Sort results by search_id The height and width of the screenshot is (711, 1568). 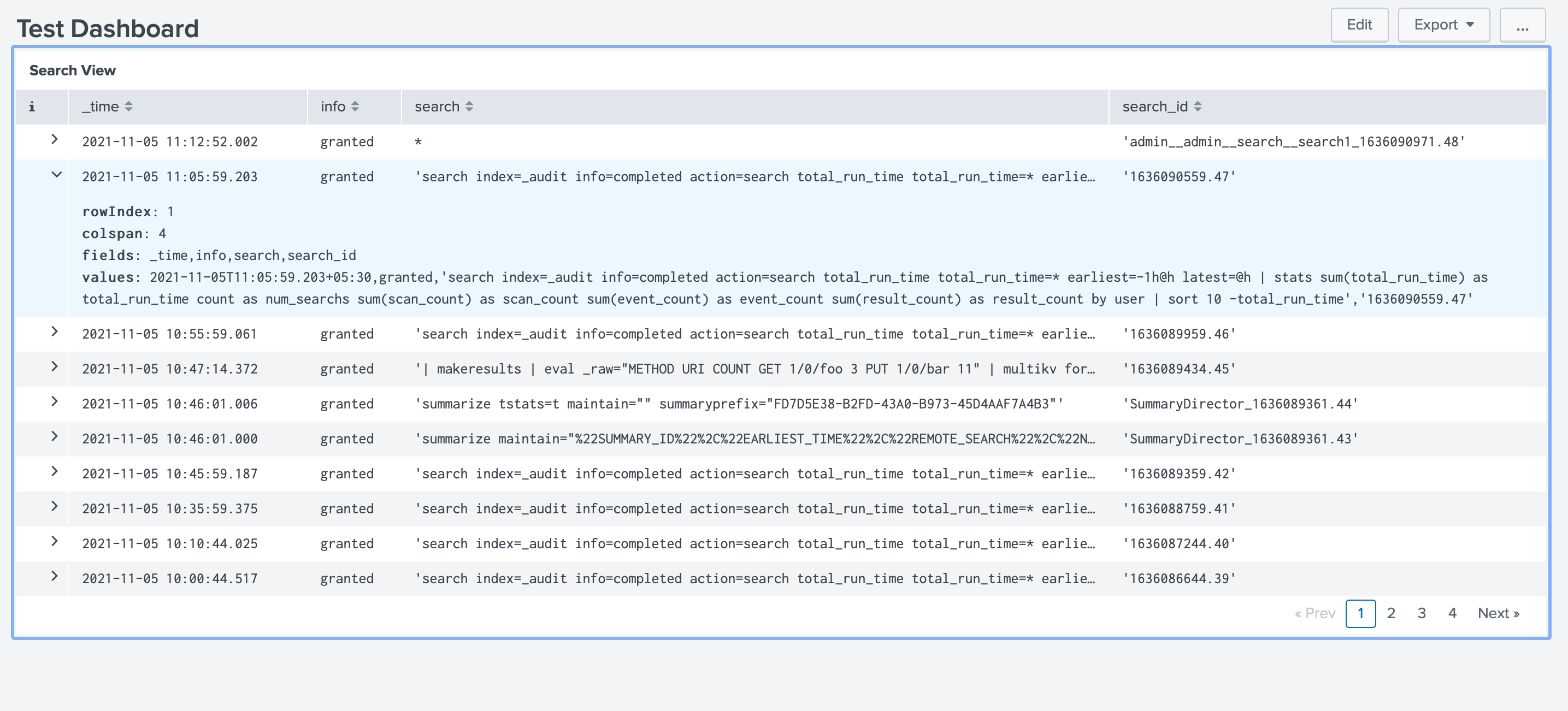pos(1198,106)
